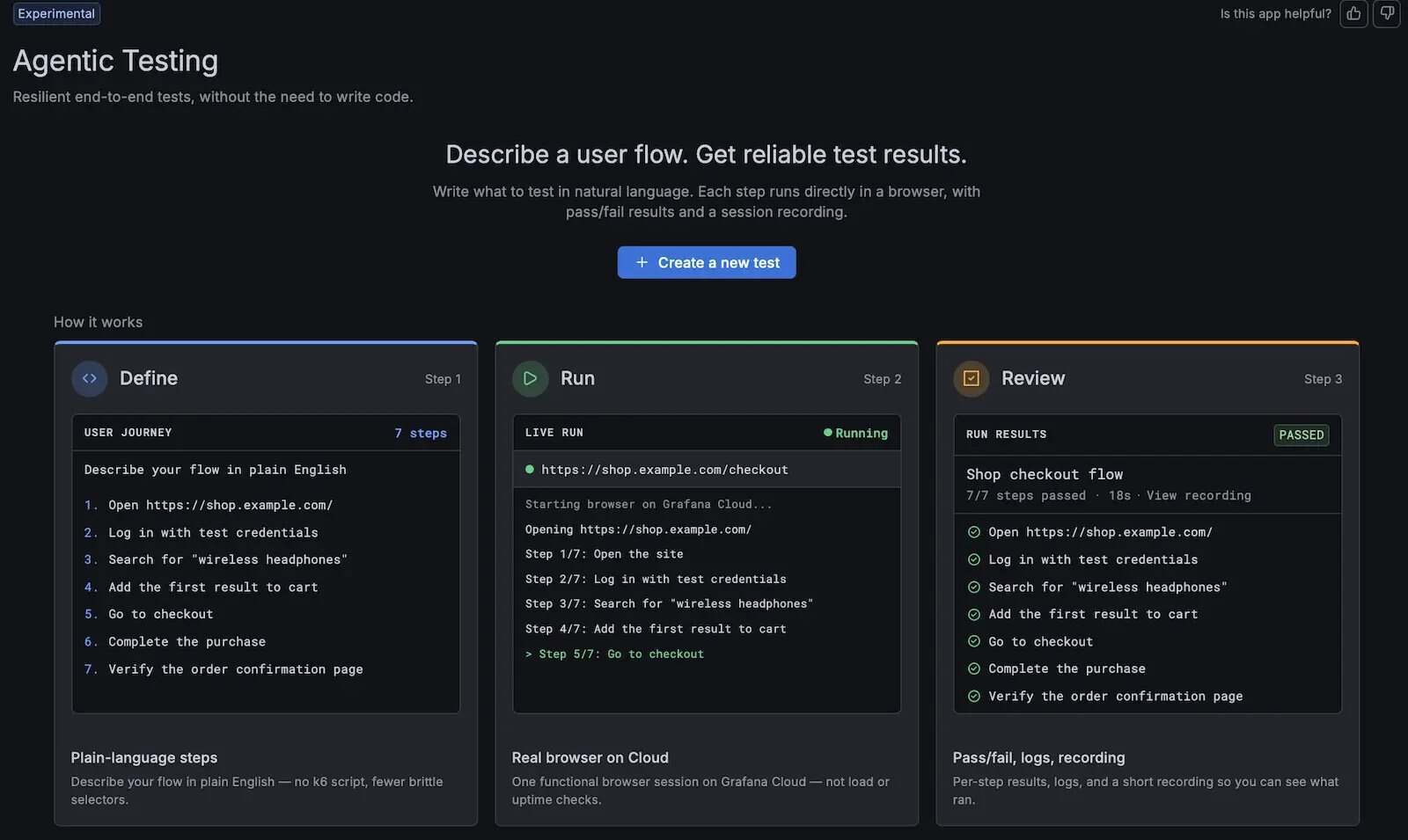1408x840 pixels.
Task: Click check icon beside Add the first result
Action: (974, 614)
